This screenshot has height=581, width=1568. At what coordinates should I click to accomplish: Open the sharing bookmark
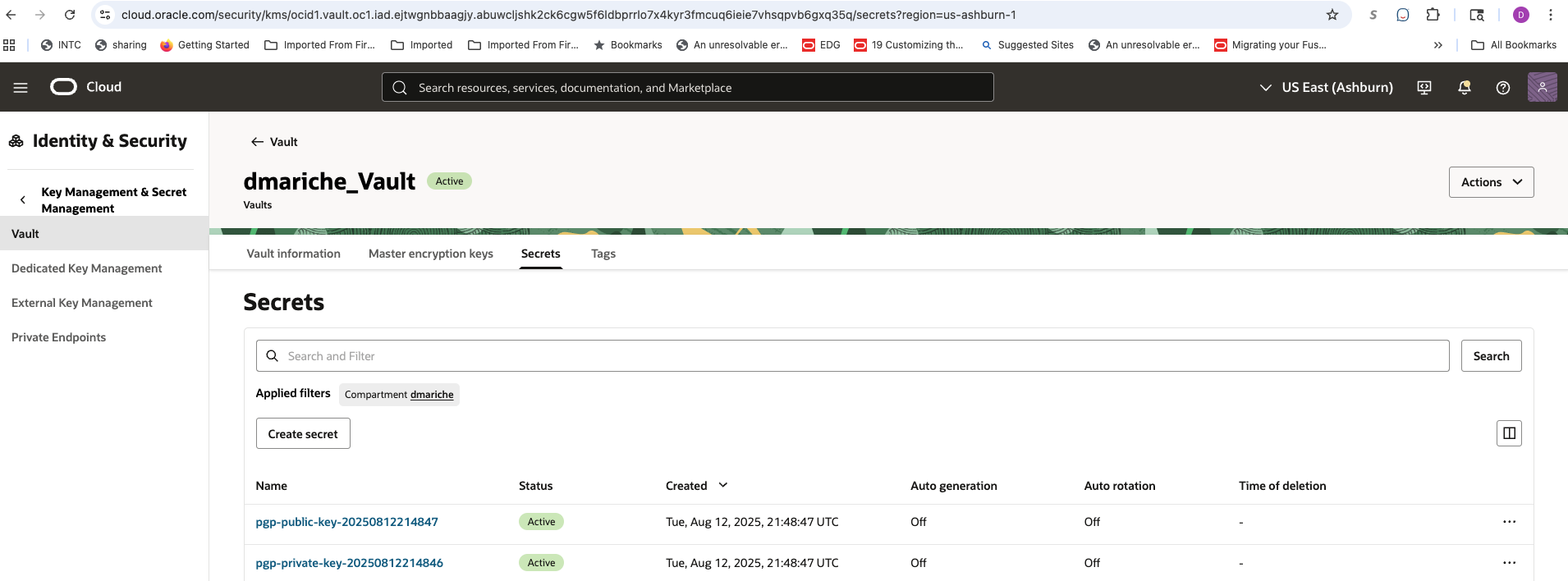coord(121,45)
